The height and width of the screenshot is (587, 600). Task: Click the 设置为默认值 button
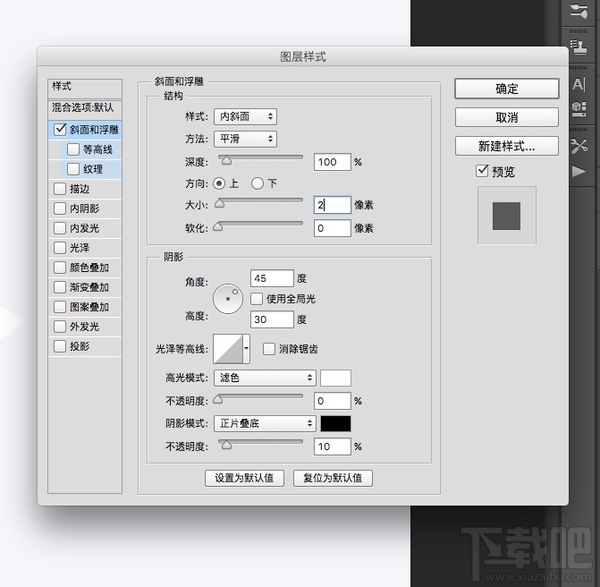[245, 478]
